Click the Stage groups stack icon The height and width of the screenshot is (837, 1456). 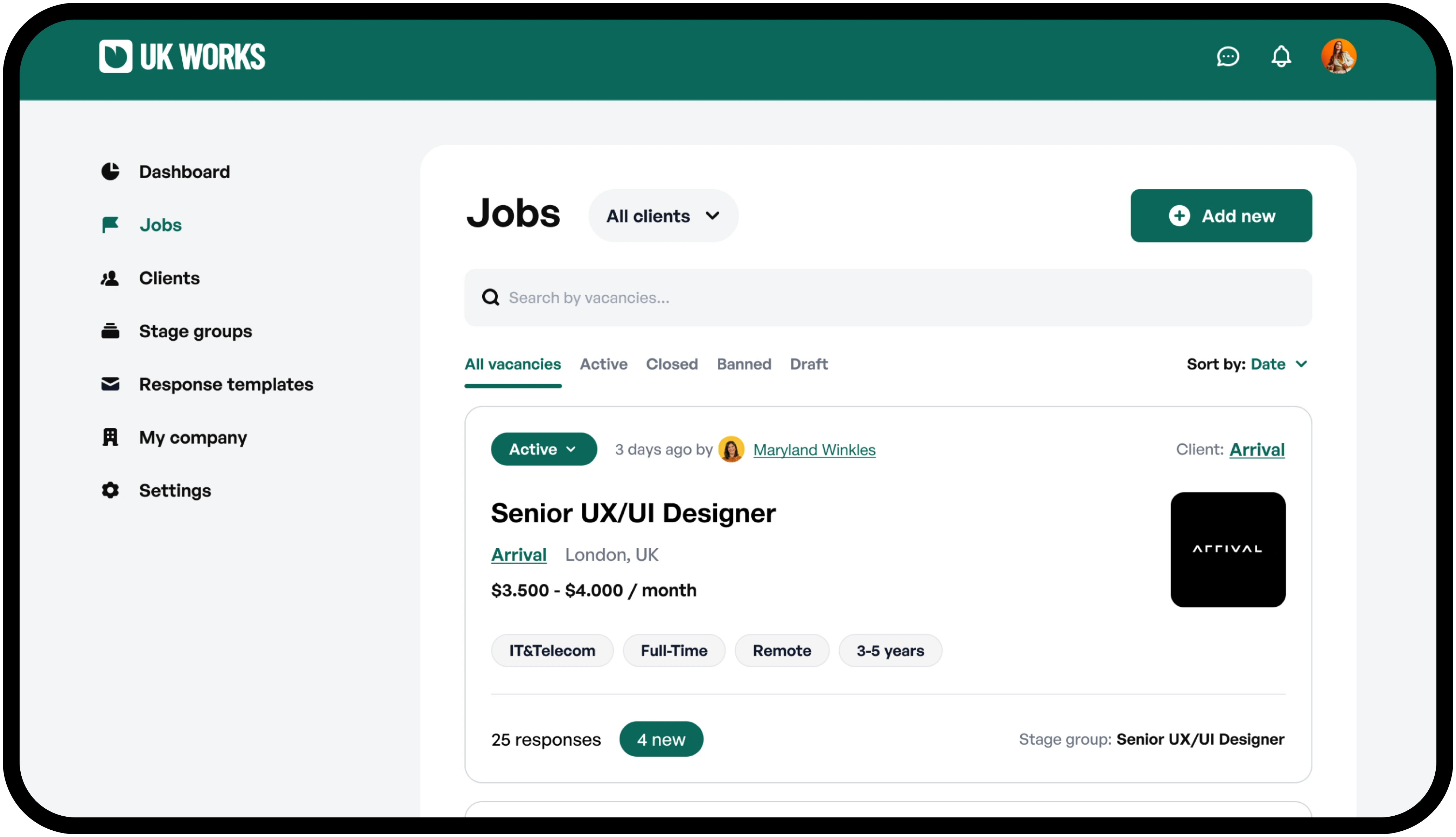110,331
